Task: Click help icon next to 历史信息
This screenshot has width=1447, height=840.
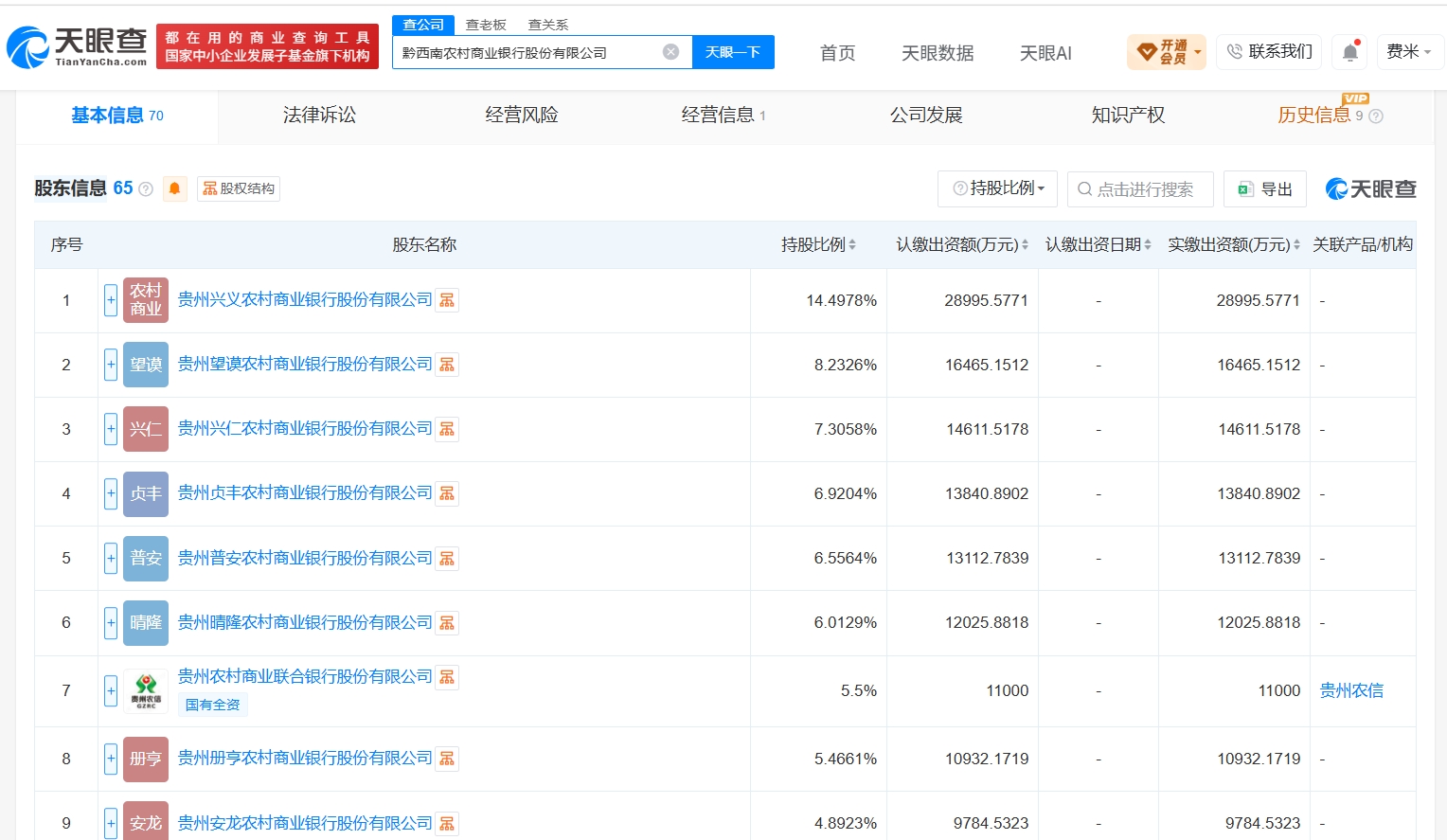Action: 1376,116
